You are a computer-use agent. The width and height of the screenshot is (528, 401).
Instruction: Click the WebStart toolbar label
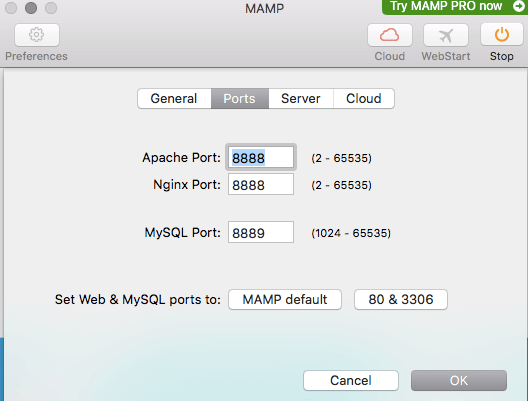(x=446, y=56)
